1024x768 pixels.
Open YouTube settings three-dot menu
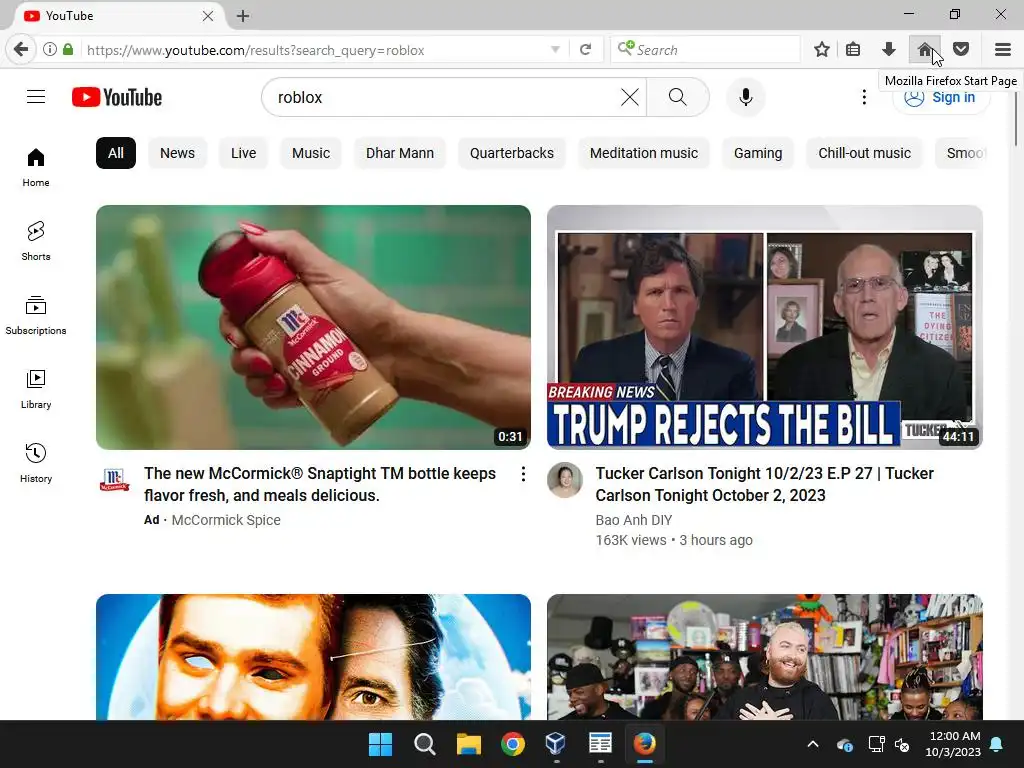click(x=864, y=97)
